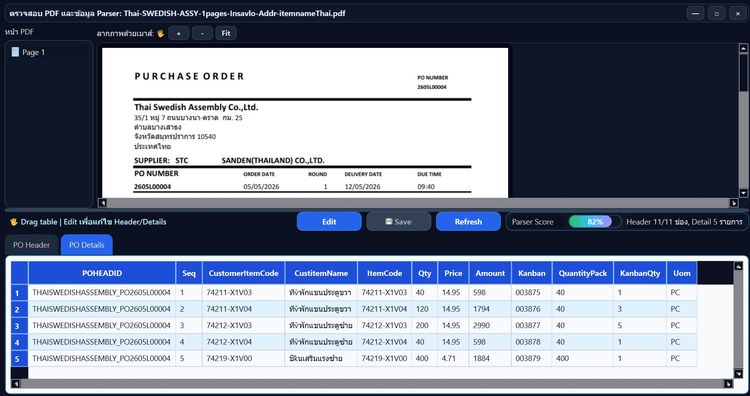This screenshot has width=750, height=396.
Task: Click the Qty column header
Action: click(x=425, y=273)
